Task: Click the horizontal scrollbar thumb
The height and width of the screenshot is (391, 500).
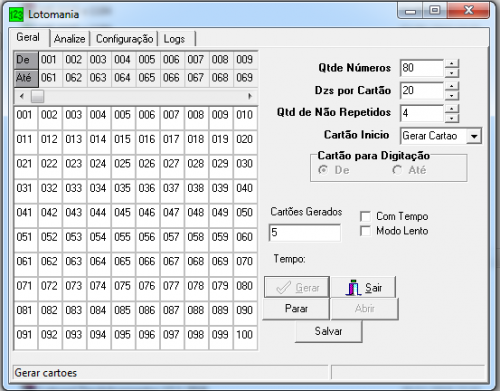Action: pyautogui.click(x=37, y=96)
